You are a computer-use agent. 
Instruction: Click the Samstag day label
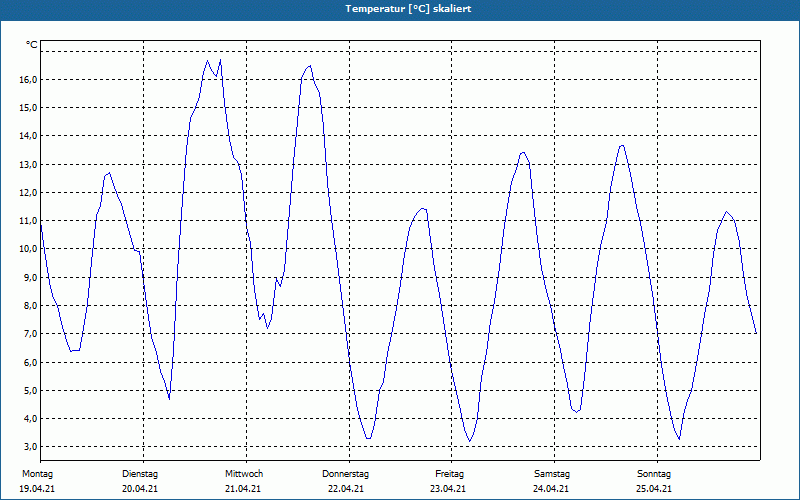coord(552,474)
